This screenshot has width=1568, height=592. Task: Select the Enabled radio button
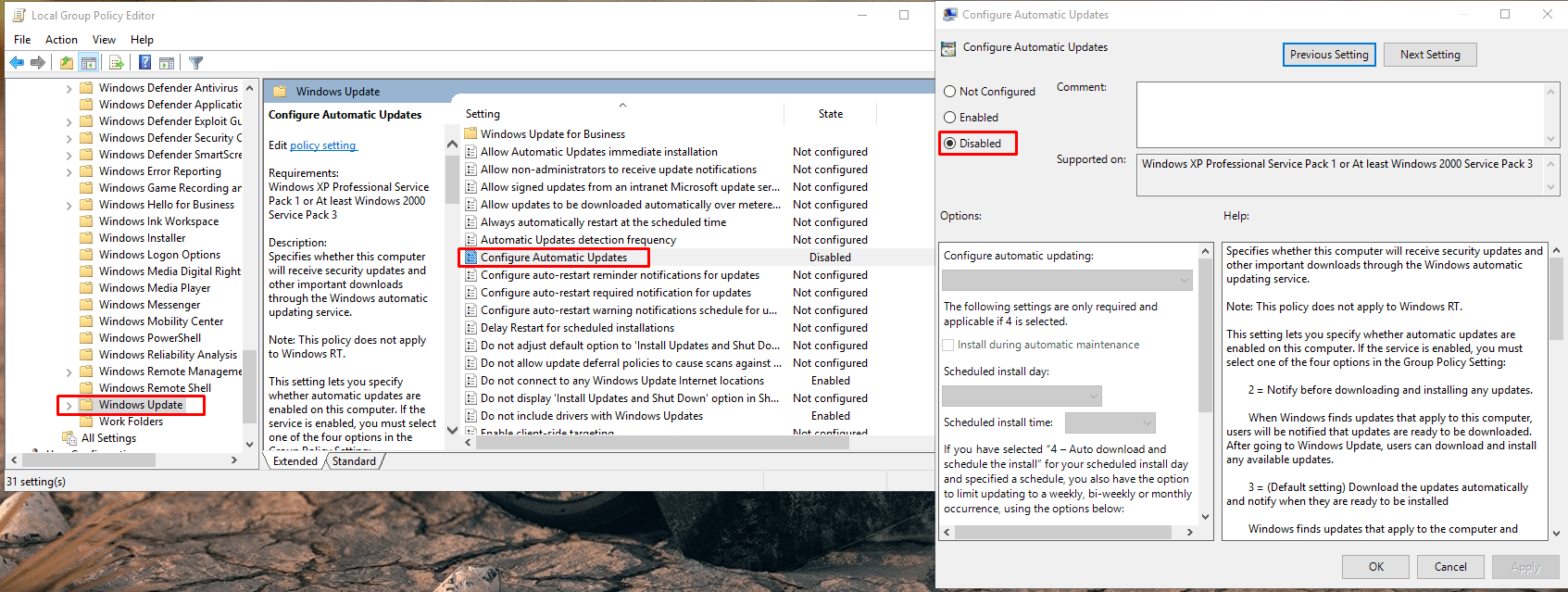949,118
